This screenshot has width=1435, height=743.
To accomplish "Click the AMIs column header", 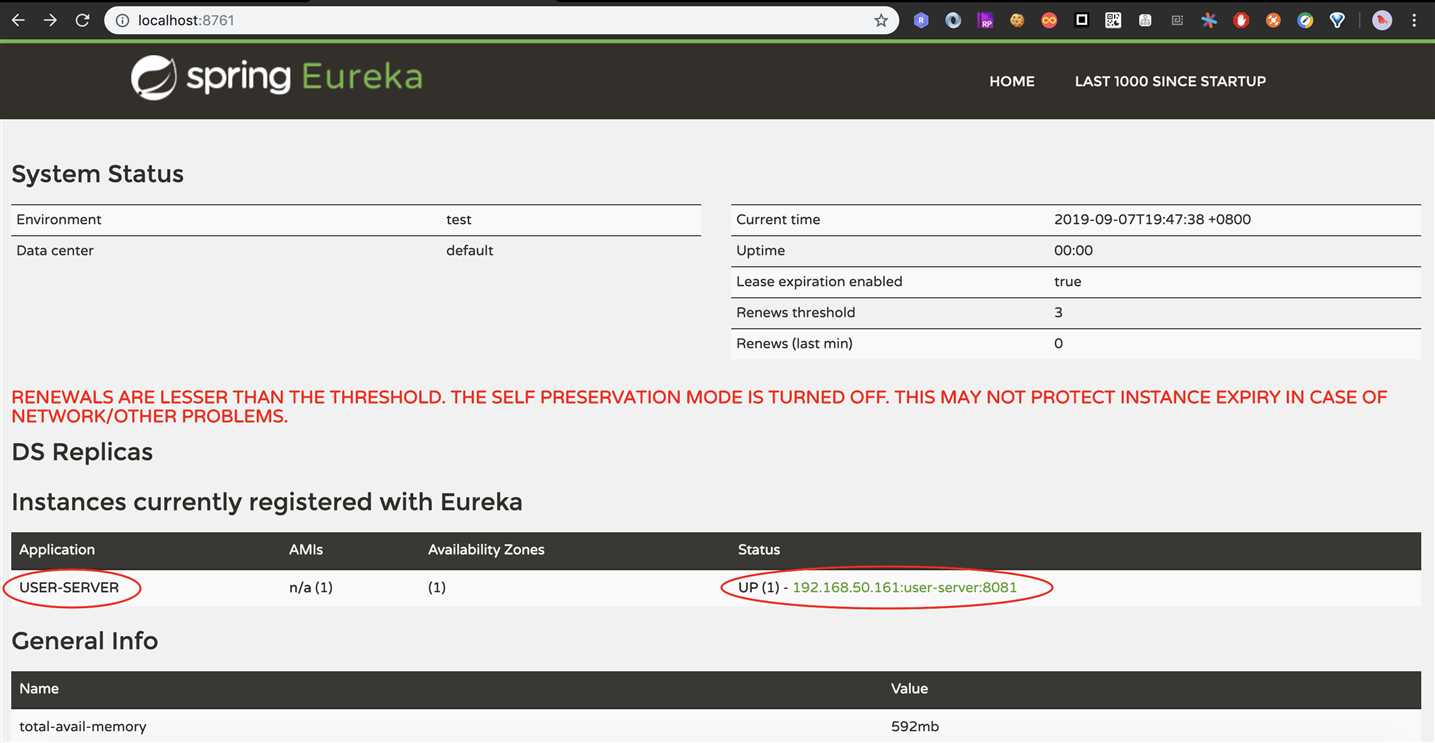I will (x=306, y=549).
